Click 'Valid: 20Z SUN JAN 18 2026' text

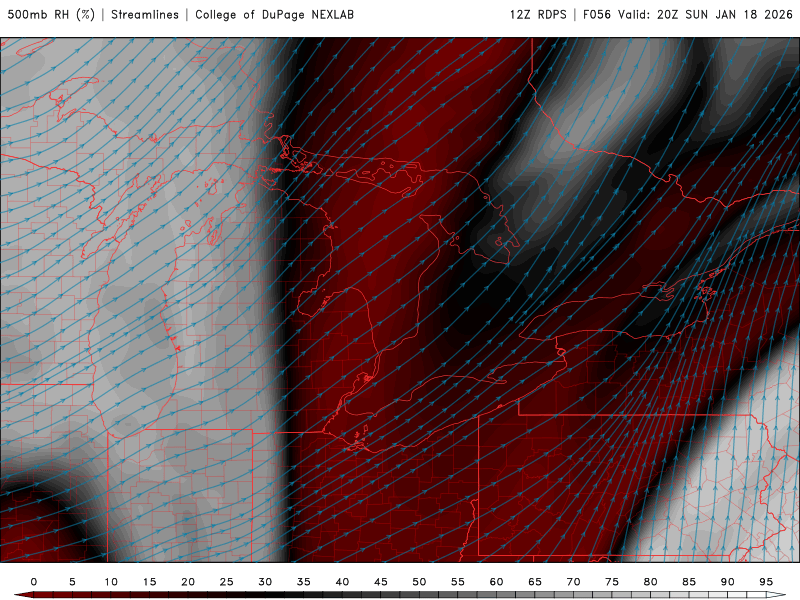coord(706,15)
